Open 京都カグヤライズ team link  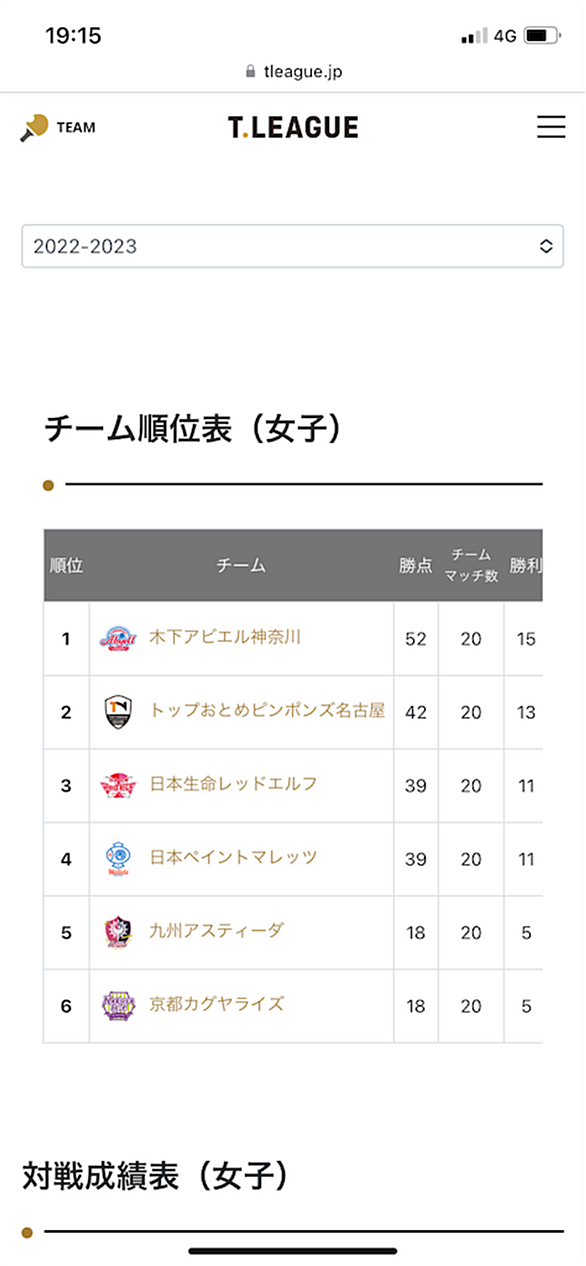pos(216,1004)
